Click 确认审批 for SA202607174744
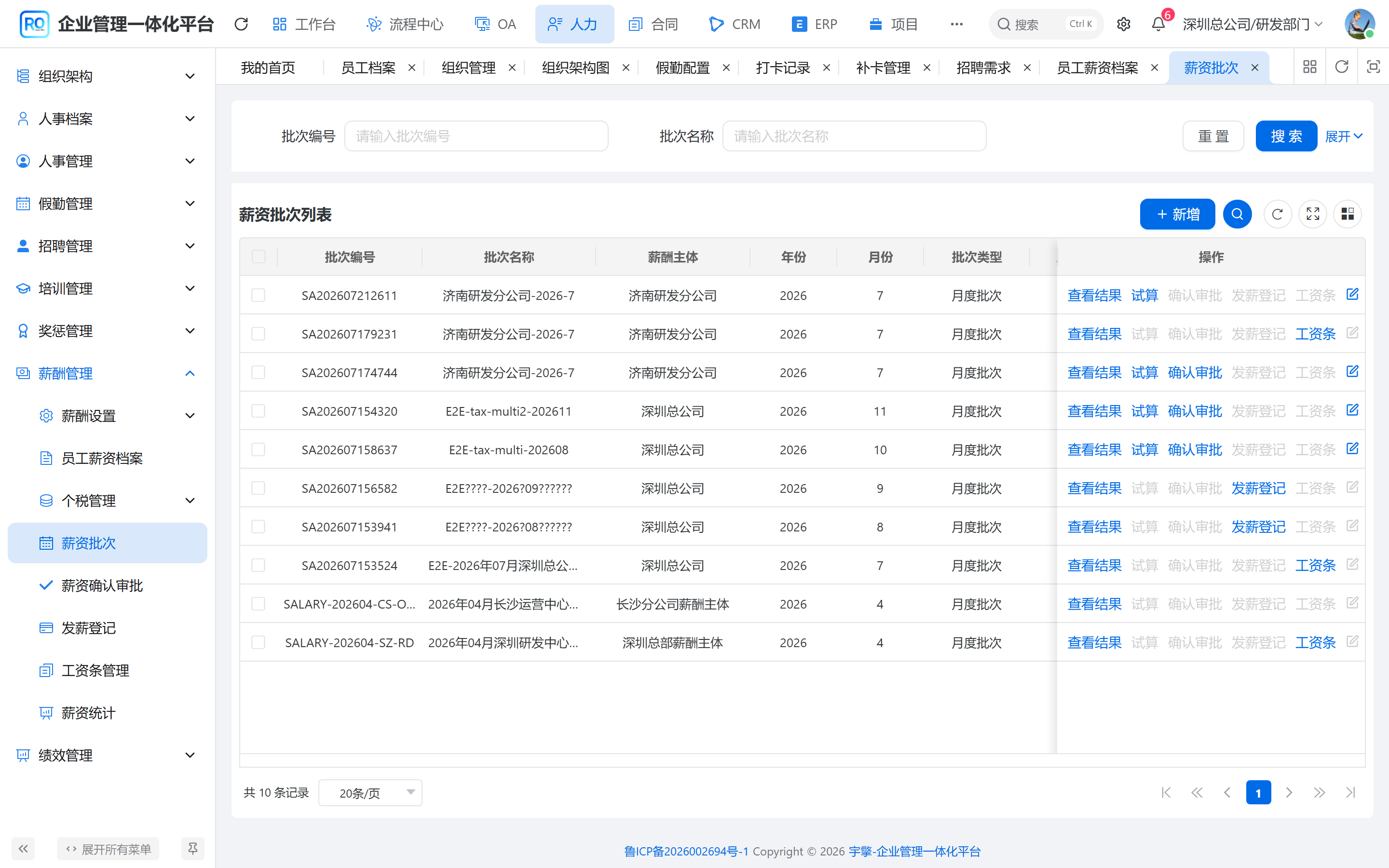 (1195, 373)
